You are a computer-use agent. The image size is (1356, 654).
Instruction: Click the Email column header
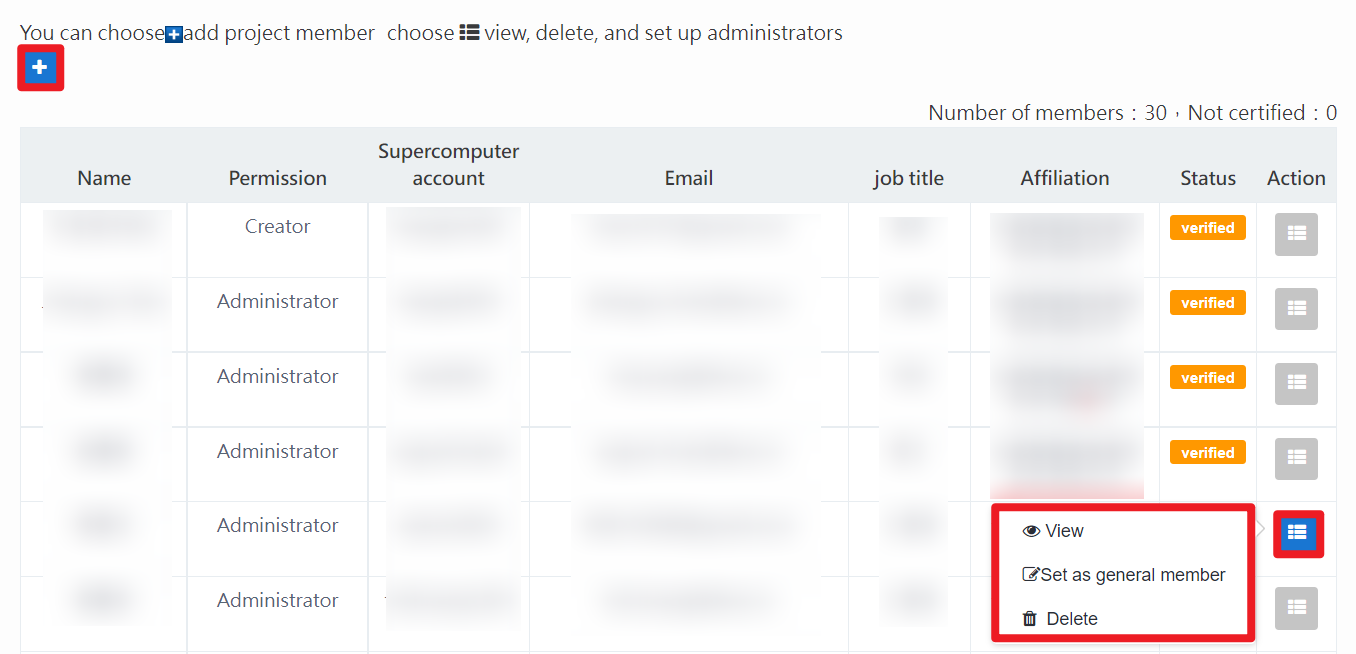coord(689,178)
